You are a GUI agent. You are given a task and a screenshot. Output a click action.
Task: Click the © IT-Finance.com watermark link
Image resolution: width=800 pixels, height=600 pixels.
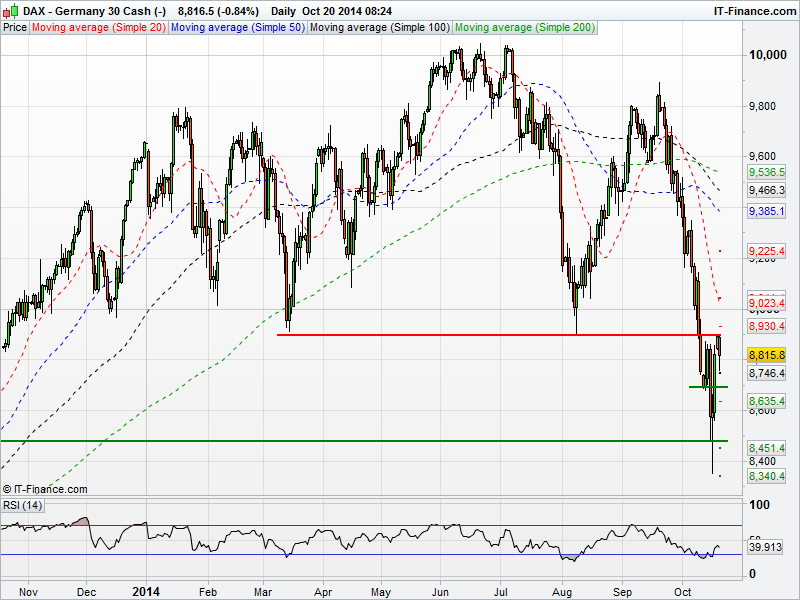pyautogui.click(x=45, y=489)
